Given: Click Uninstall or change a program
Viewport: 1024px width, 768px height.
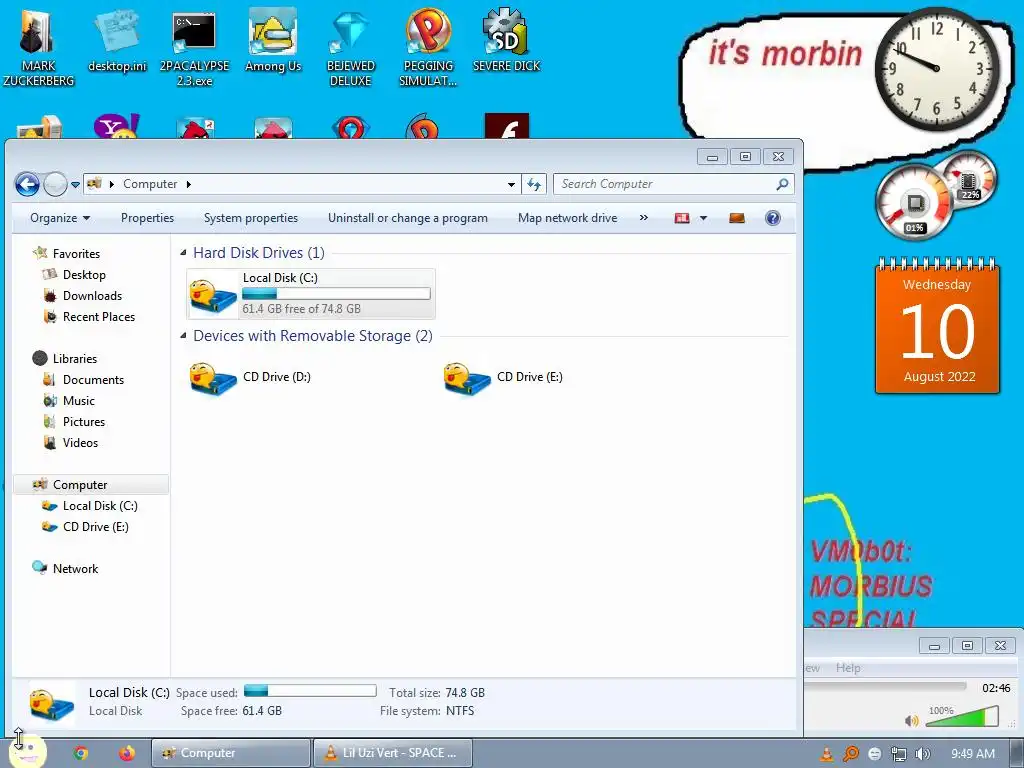Looking at the screenshot, I should pyautogui.click(x=408, y=218).
